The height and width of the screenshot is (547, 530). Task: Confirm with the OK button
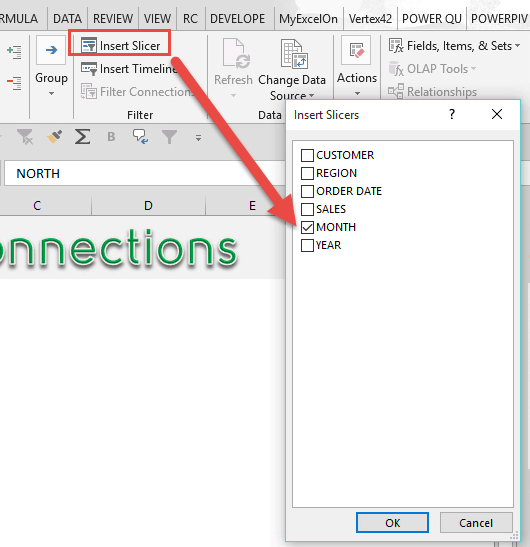click(x=392, y=523)
